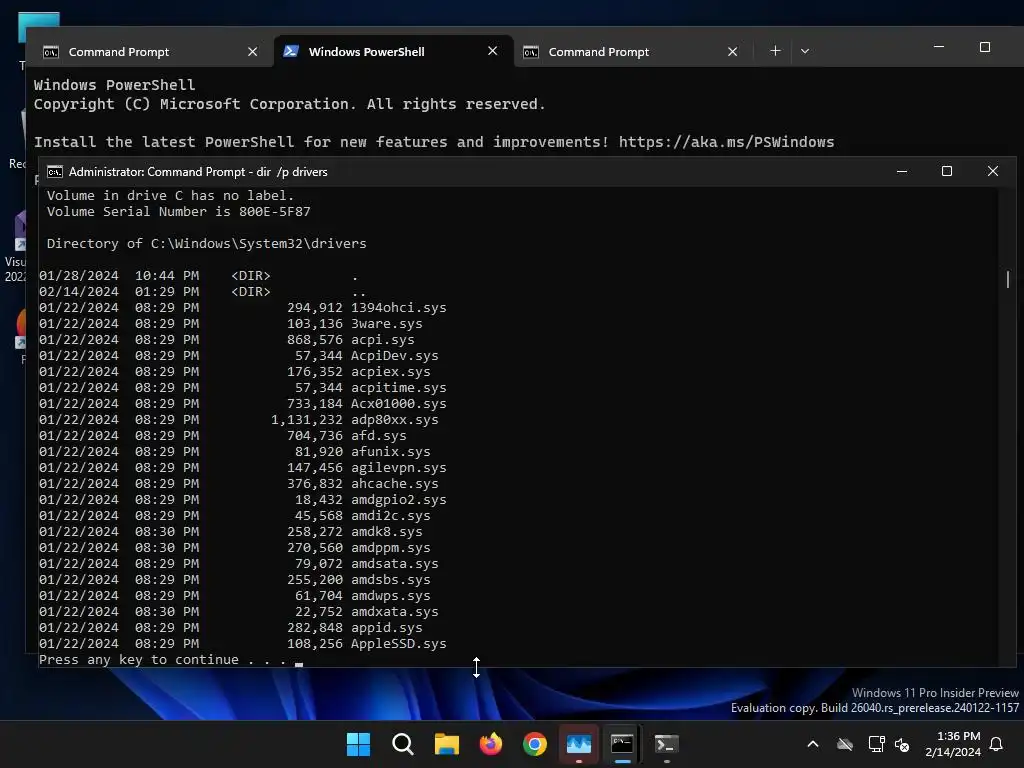The height and width of the screenshot is (768, 1024).
Task: Close the third Command Prompt tab
Action: click(733, 52)
